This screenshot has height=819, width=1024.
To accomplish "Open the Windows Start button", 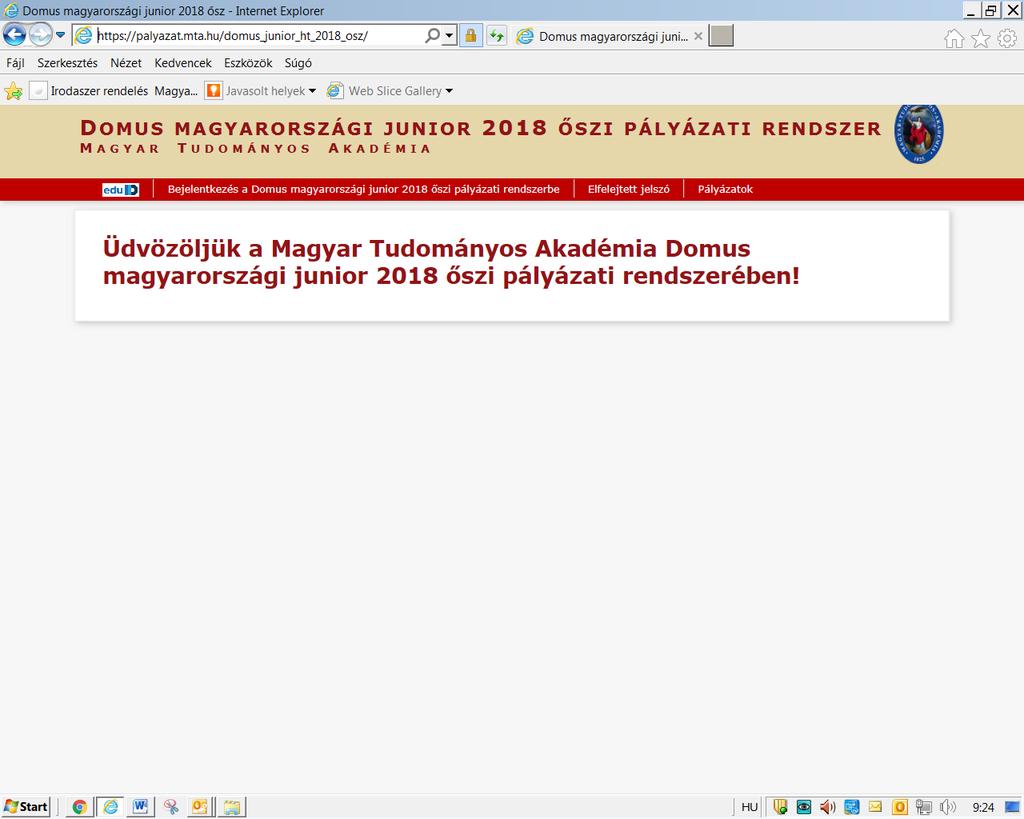I will (x=26, y=807).
